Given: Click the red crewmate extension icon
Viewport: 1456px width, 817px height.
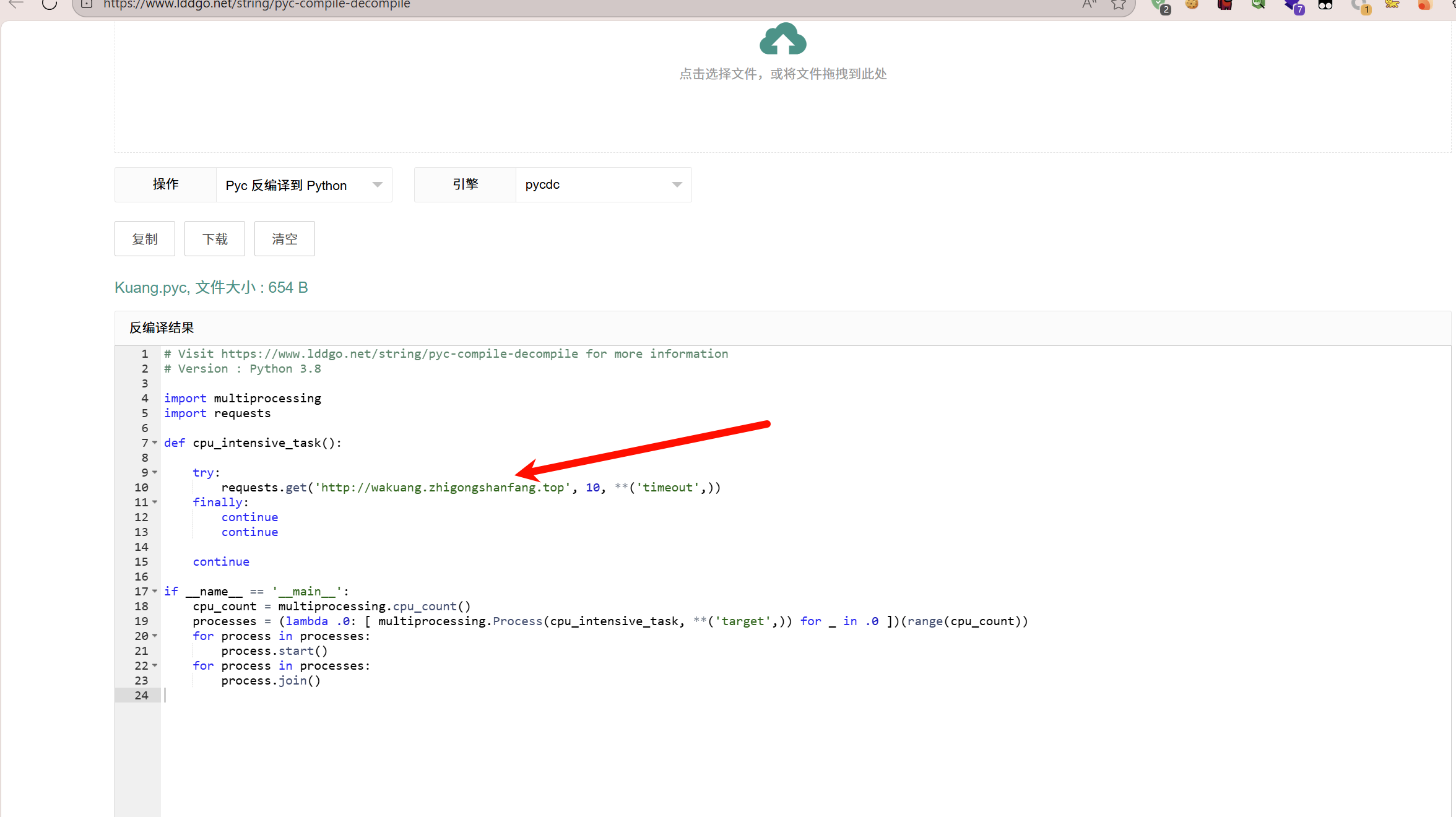Looking at the screenshot, I should (1224, 5).
